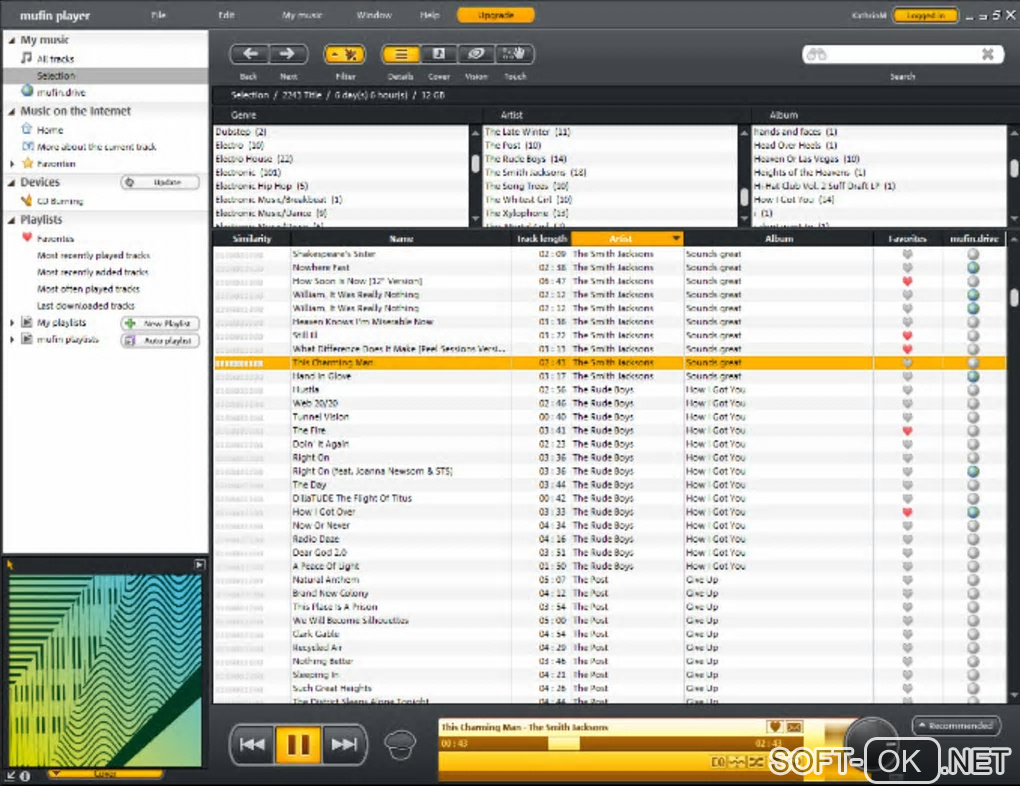This screenshot has height=786, width=1020.
Task: Open the Artist column sort dropdown arrow
Action: (x=677, y=239)
